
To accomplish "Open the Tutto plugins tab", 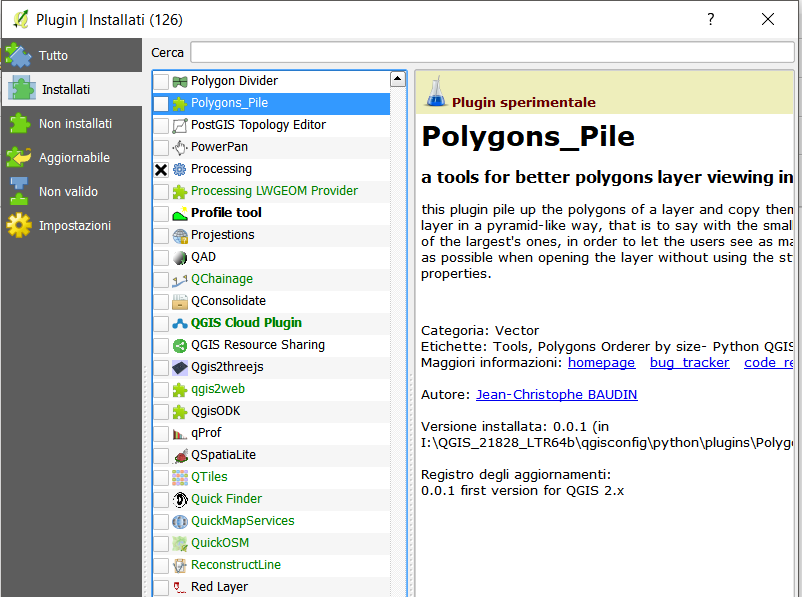I will coord(53,56).
